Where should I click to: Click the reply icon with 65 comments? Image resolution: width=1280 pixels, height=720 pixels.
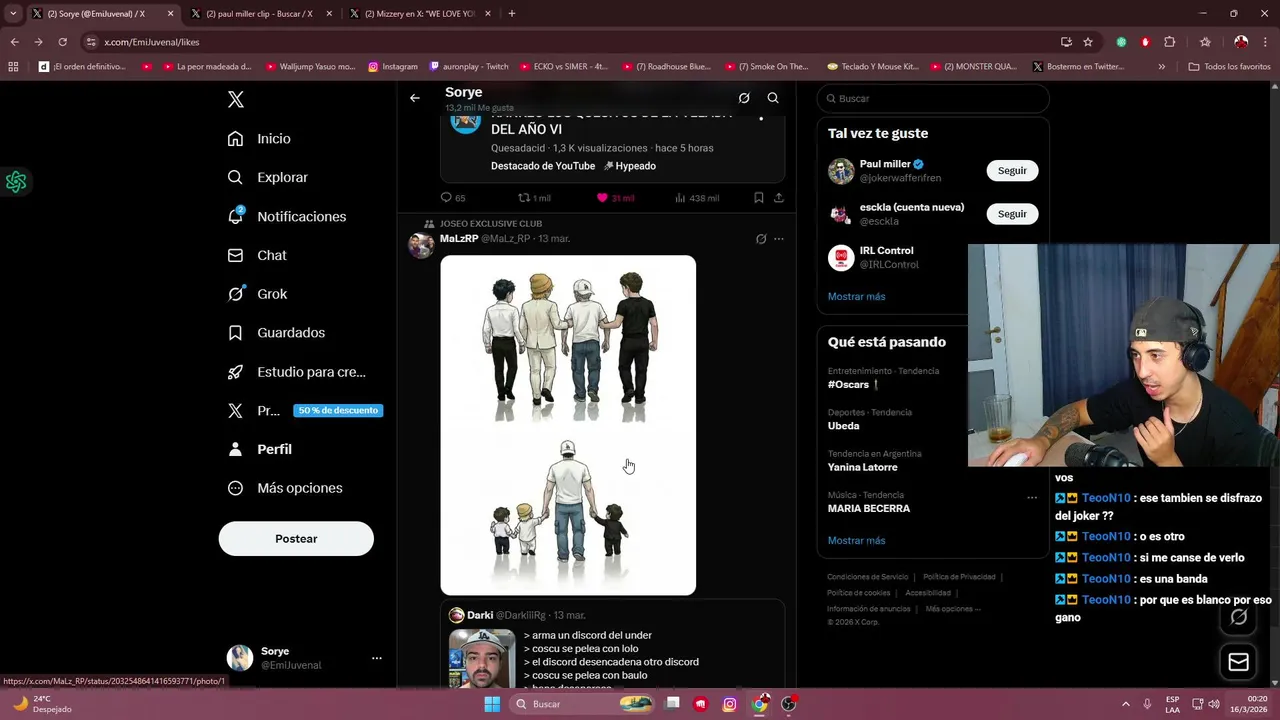tap(447, 198)
